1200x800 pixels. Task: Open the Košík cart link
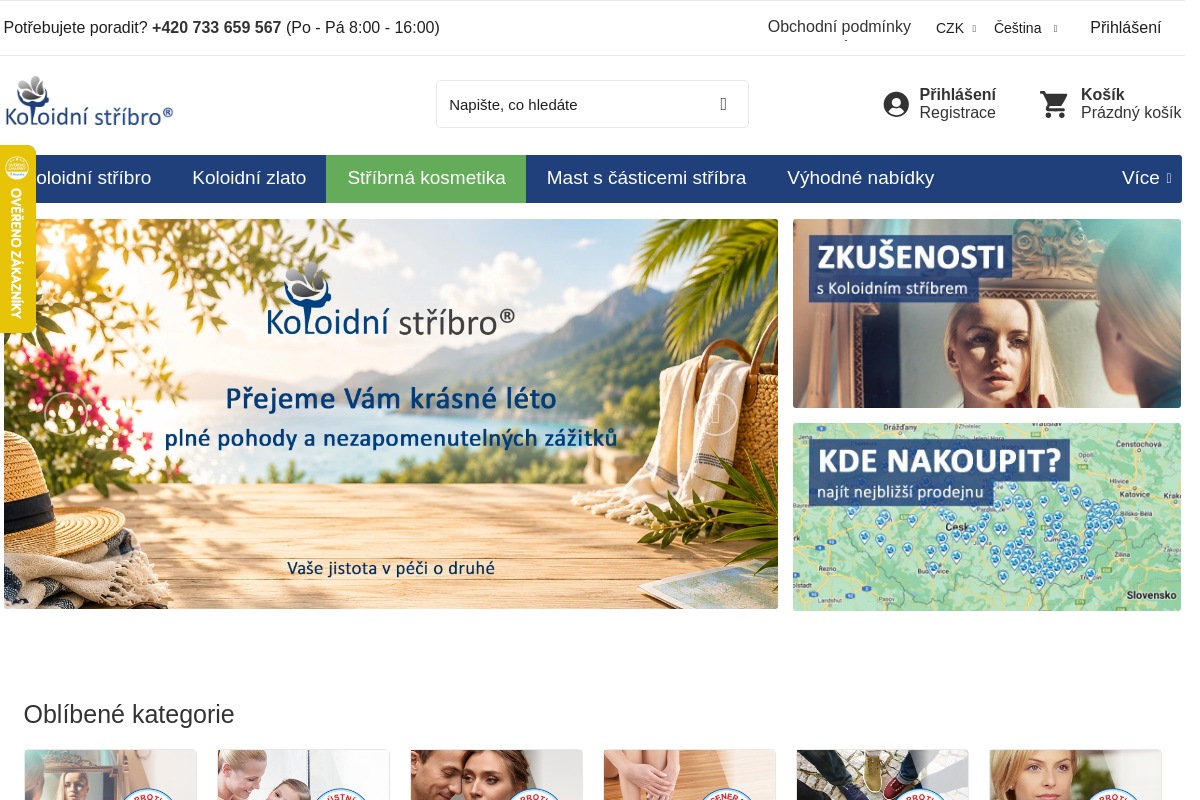[x=1102, y=95]
